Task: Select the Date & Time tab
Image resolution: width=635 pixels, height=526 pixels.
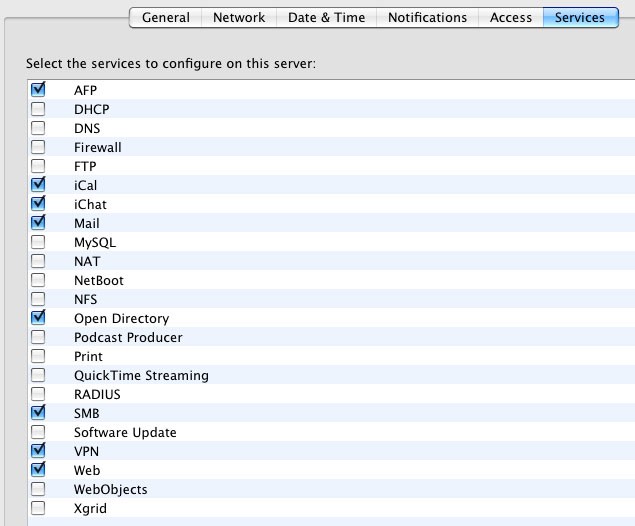Action: click(x=326, y=17)
